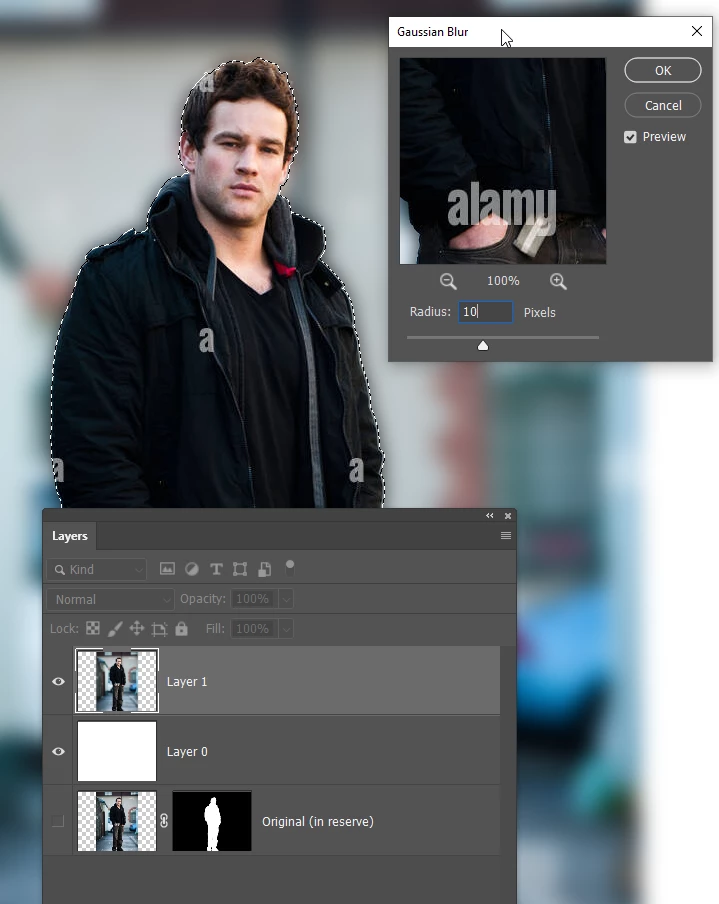
Task: Prevent auto-nesting artboard lock icon
Action: [x=159, y=628]
